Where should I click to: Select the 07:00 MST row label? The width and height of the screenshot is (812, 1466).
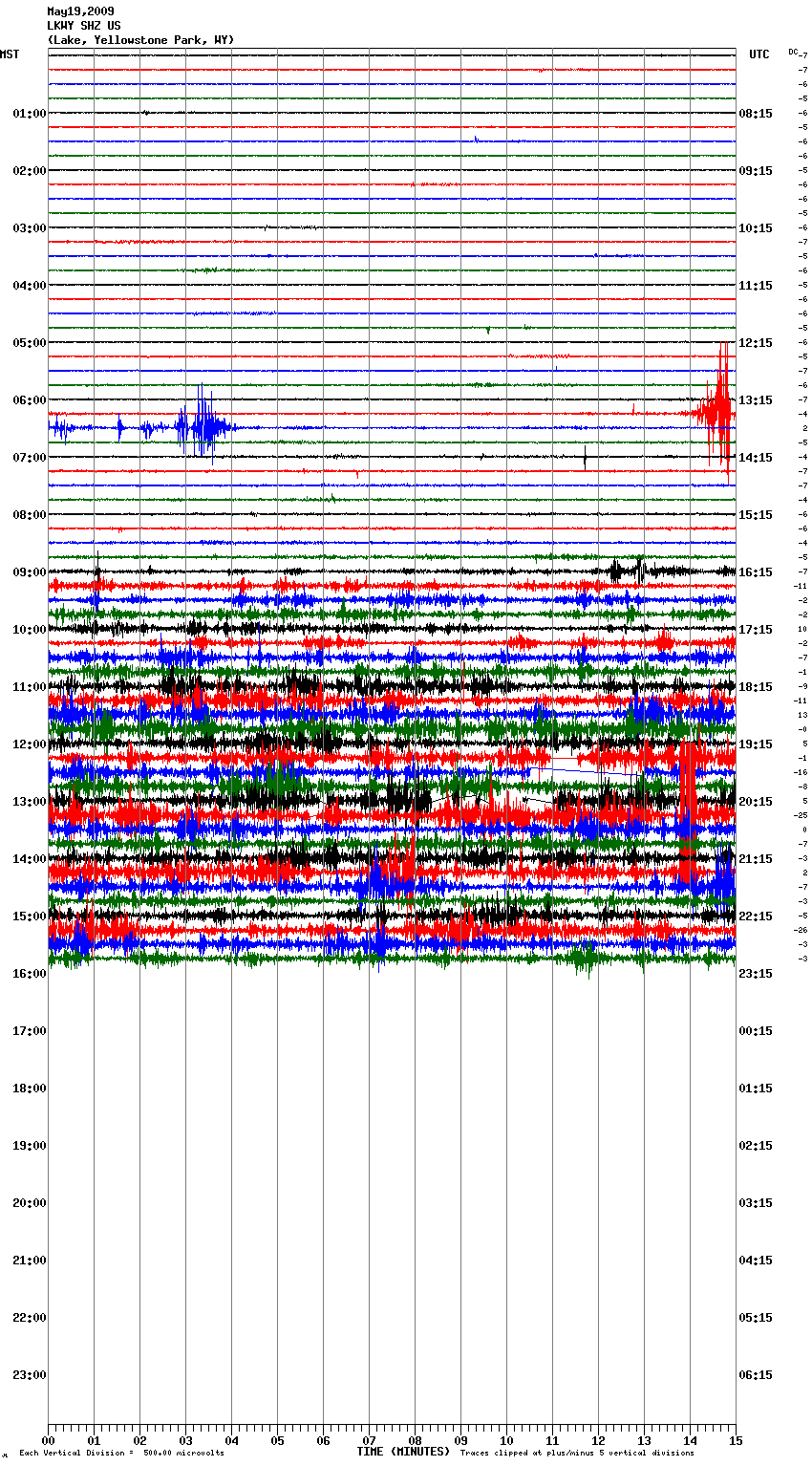coord(29,458)
